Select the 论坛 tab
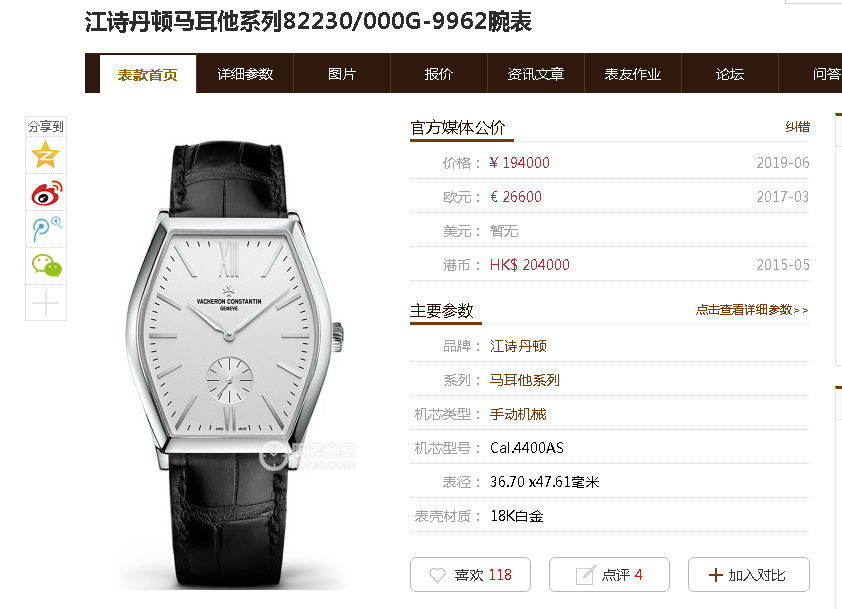The height and width of the screenshot is (609, 842). [x=730, y=74]
